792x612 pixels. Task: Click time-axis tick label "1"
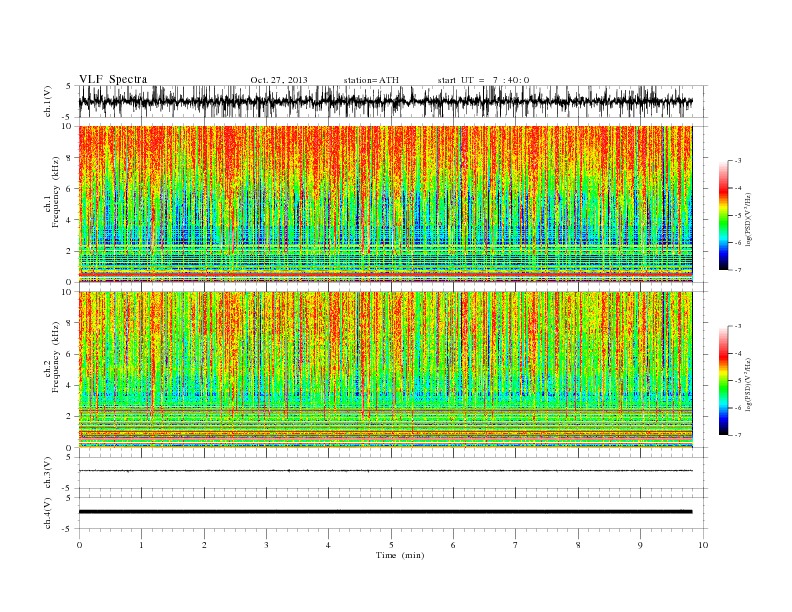coord(142,545)
